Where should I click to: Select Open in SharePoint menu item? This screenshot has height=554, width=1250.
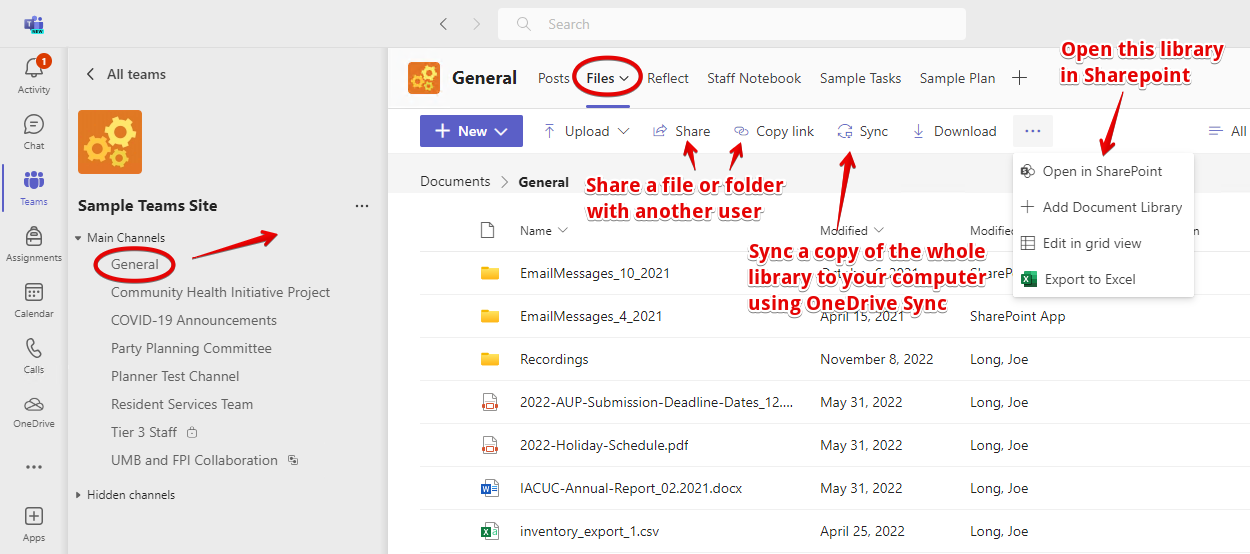pos(1102,171)
